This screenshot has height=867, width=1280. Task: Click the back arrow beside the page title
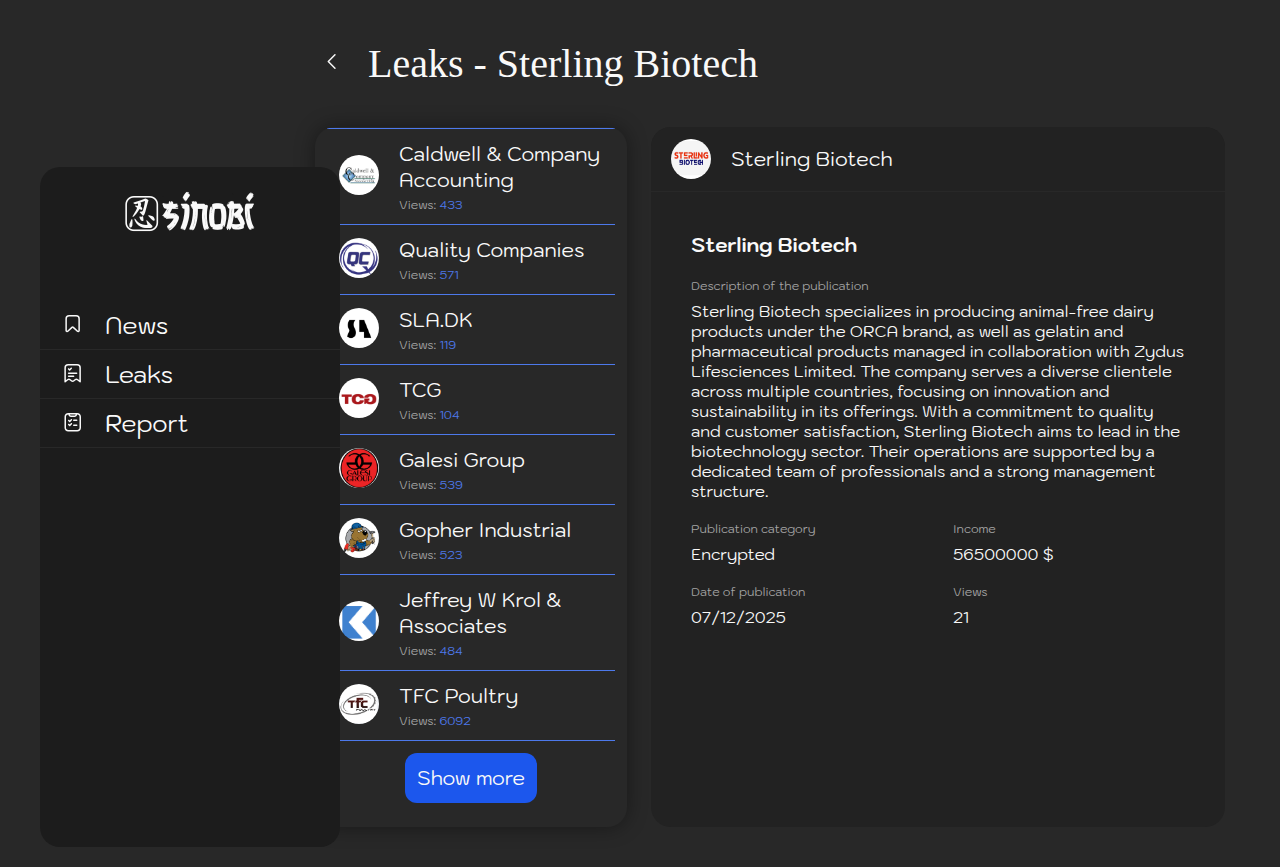(332, 62)
